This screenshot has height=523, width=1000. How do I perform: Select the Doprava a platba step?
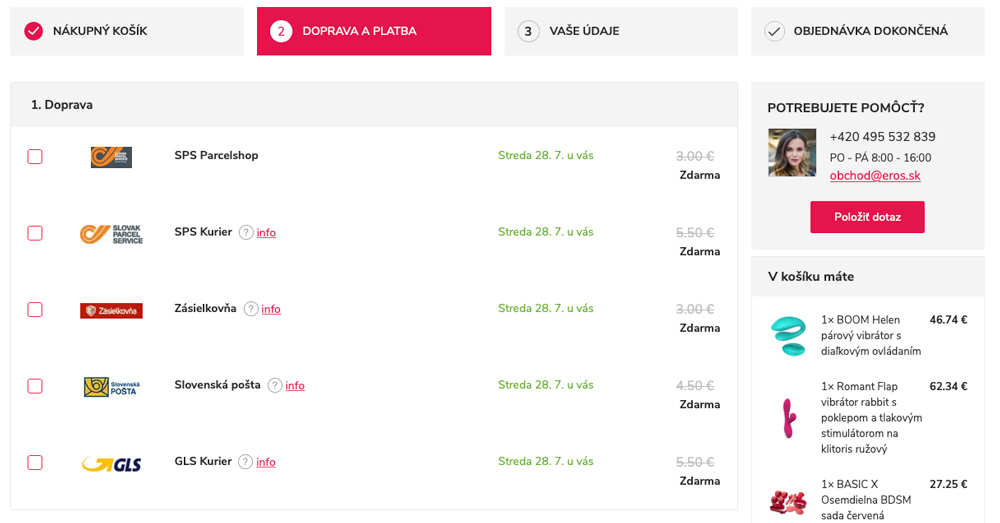374,31
